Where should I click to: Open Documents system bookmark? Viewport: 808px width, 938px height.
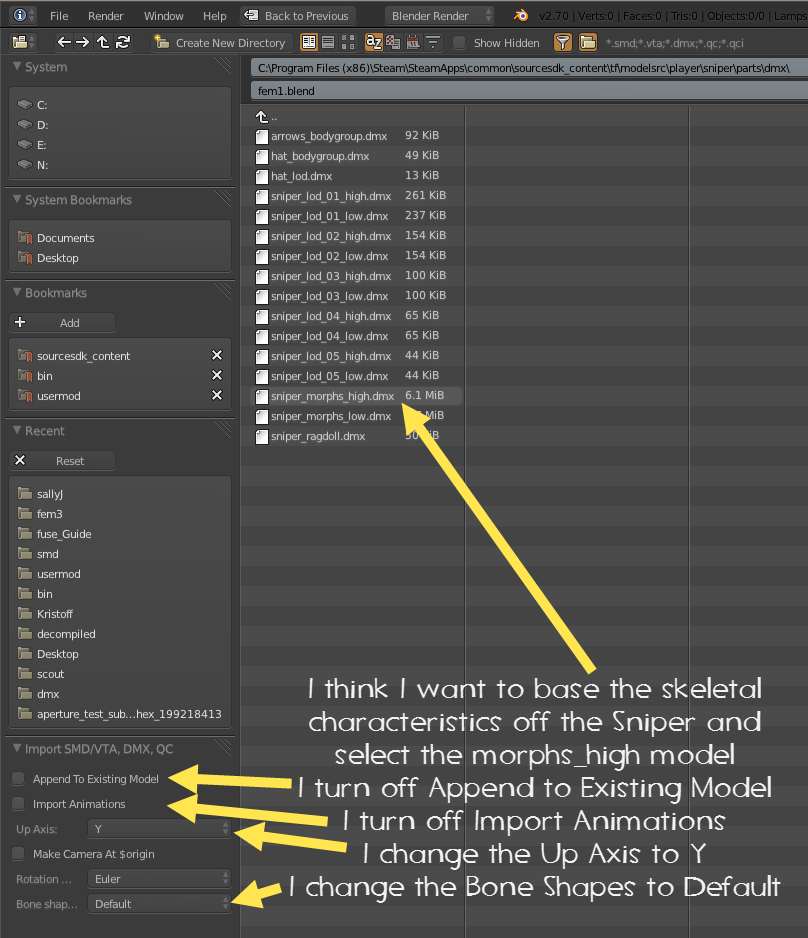point(120,238)
